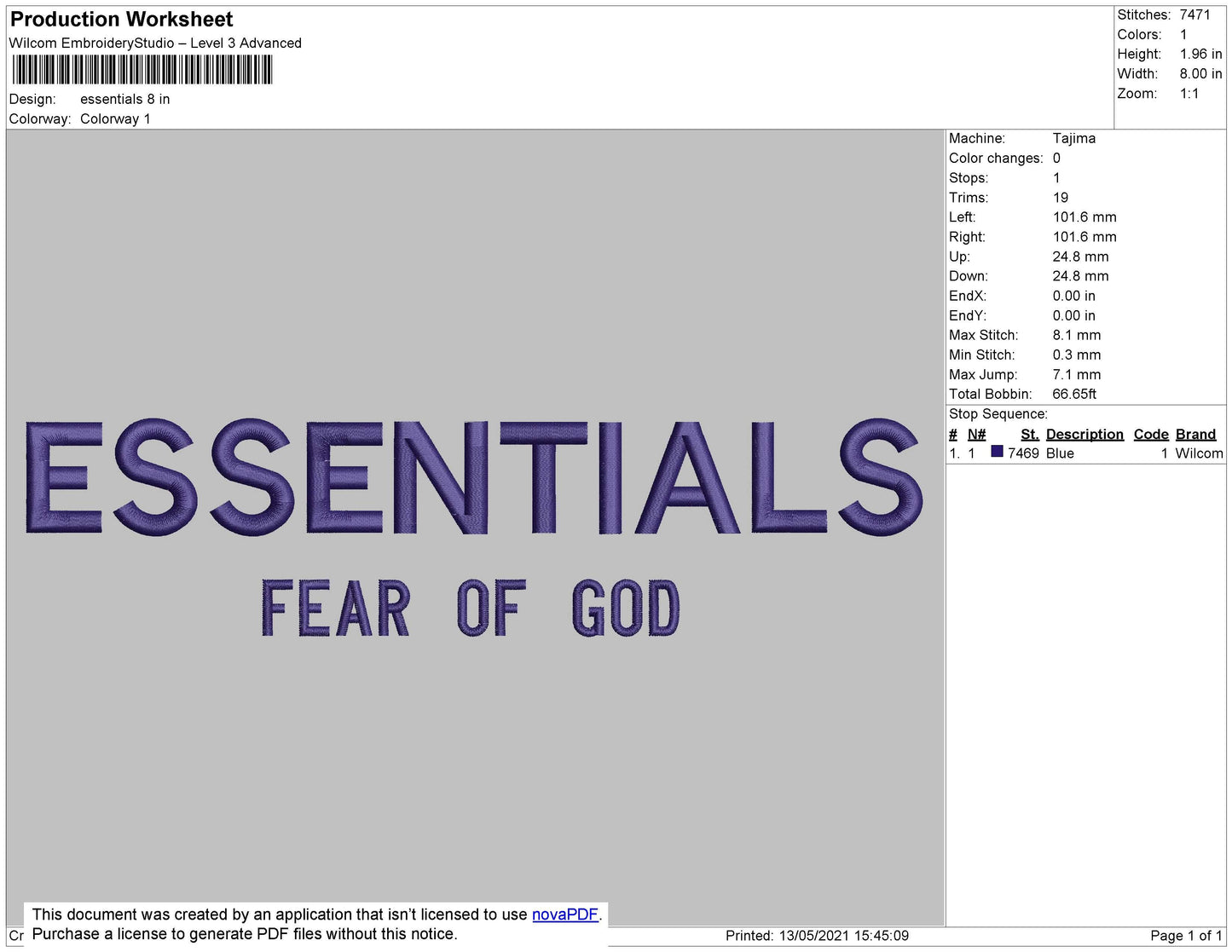Select the "Colorway:" label
1232x952 pixels.
[x=40, y=118]
